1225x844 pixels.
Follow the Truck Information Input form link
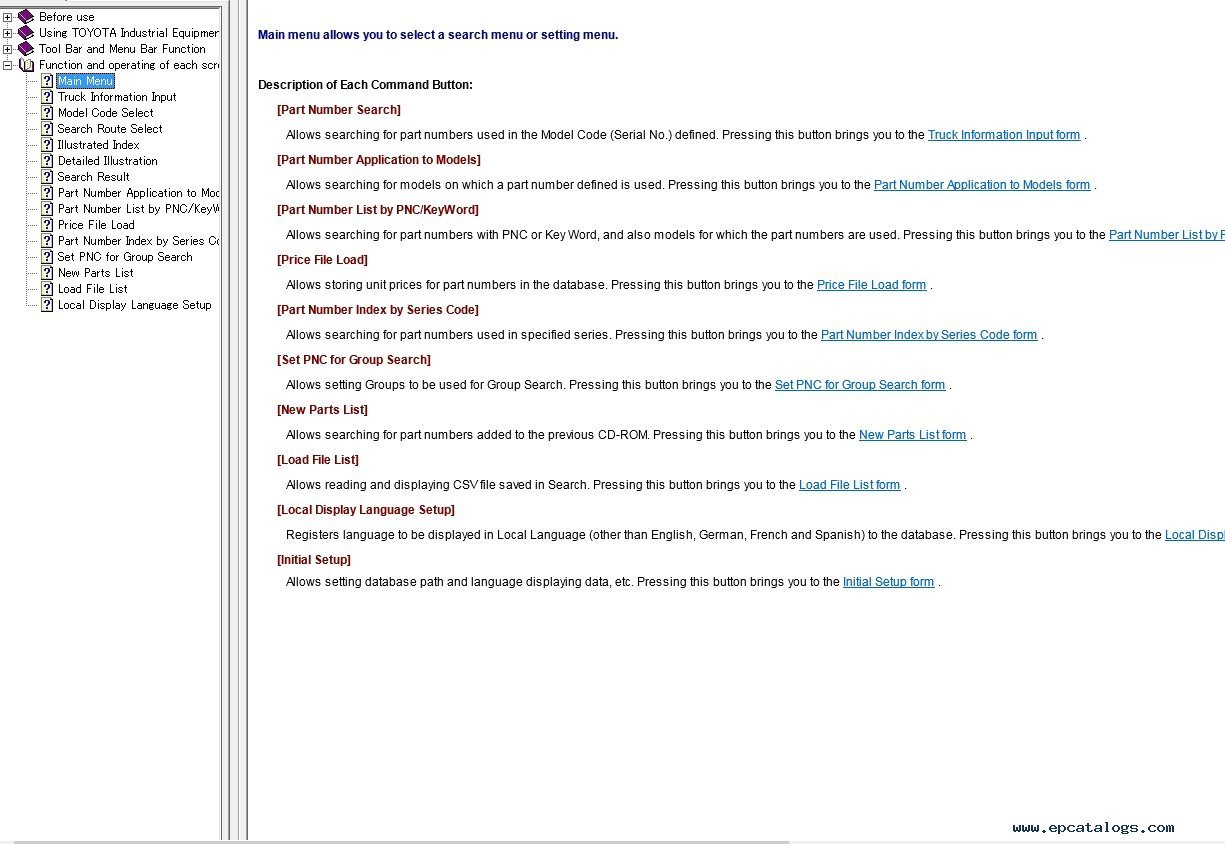(1004, 135)
